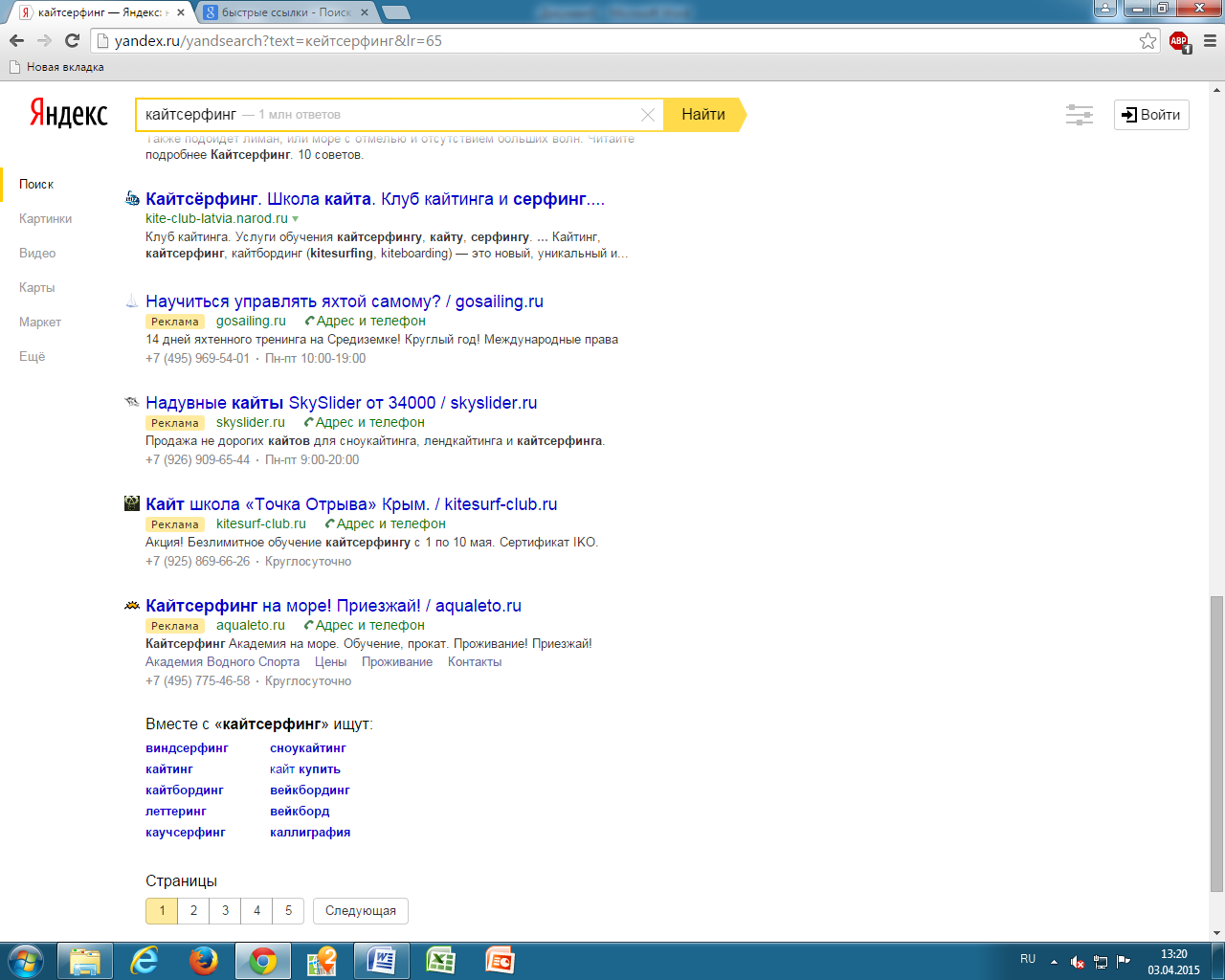Open the Академия Водного Спорта sitelink
Viewport: 1225px width, 980px height.
coord(222,661)
